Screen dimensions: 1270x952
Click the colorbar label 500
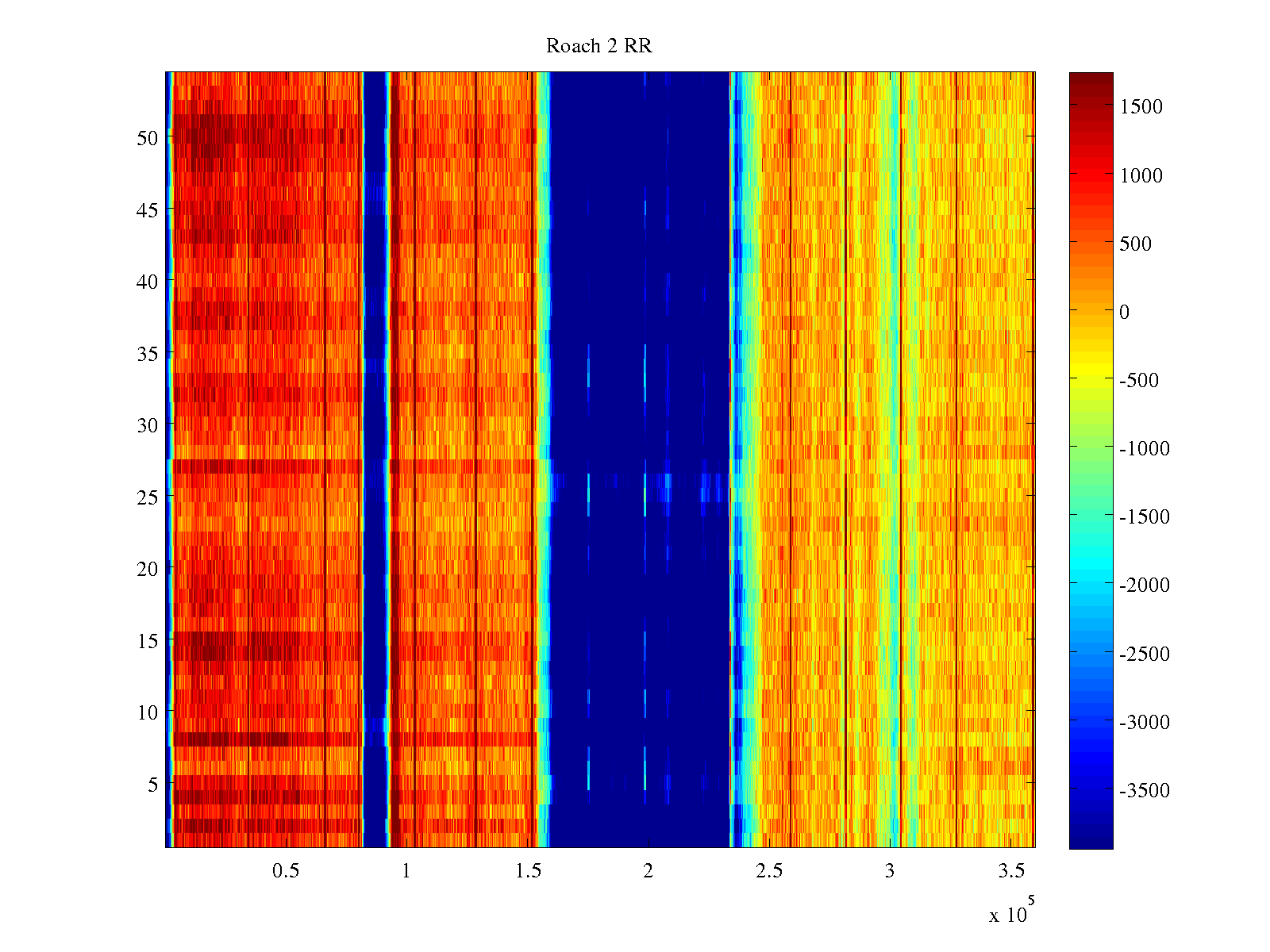pos(1136,244)
